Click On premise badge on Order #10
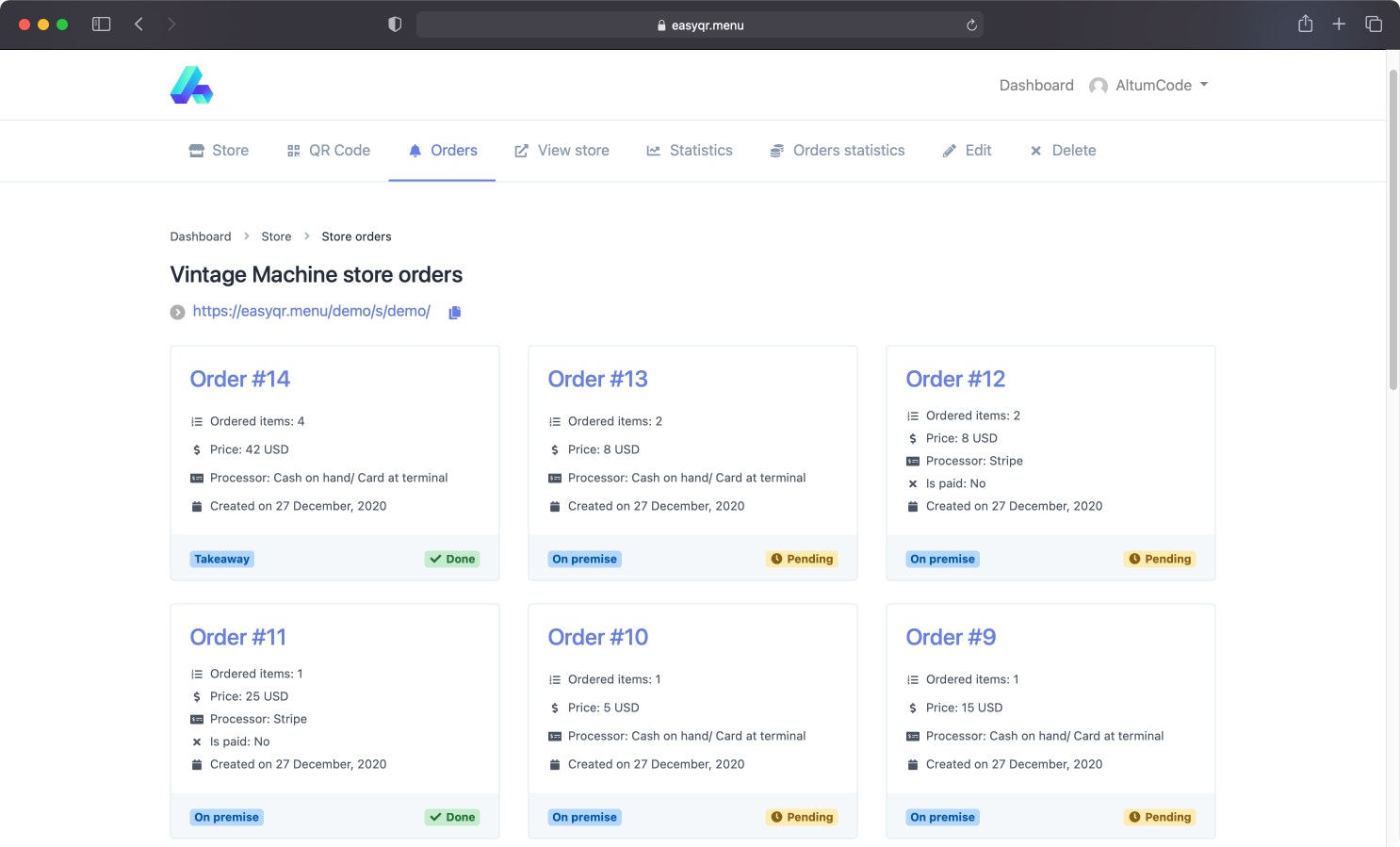This screenshot has height=847, width=1400. (x=585, y=817)
